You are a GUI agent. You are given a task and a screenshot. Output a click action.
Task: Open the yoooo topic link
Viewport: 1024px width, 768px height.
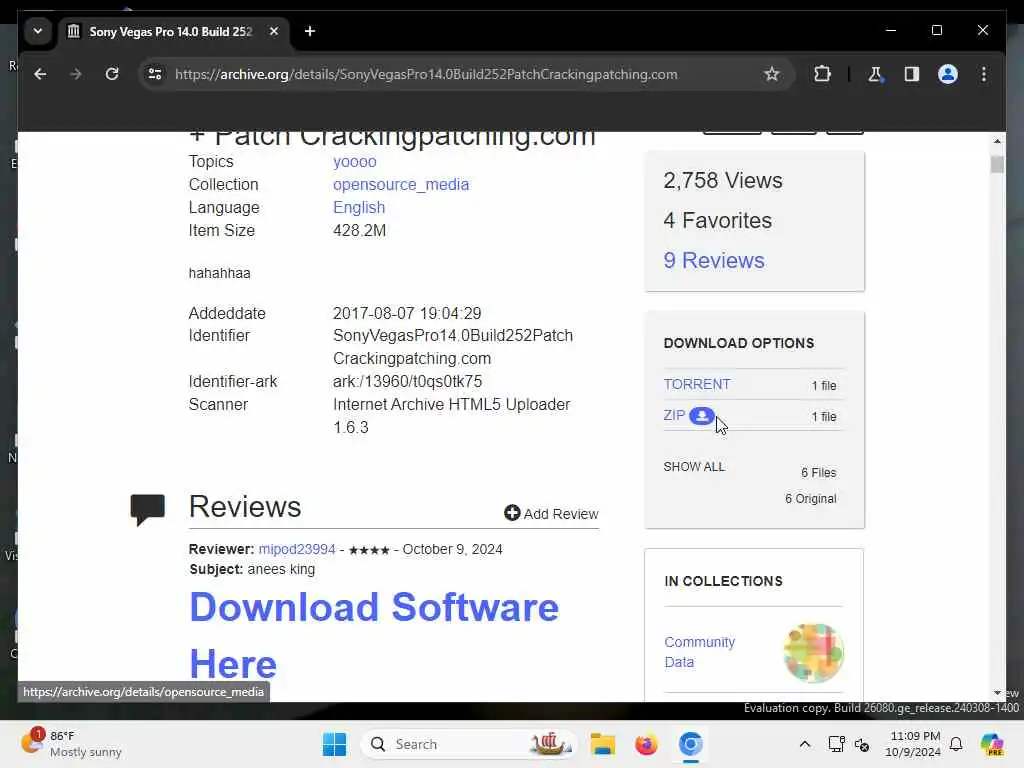click(x=355, y=161)
